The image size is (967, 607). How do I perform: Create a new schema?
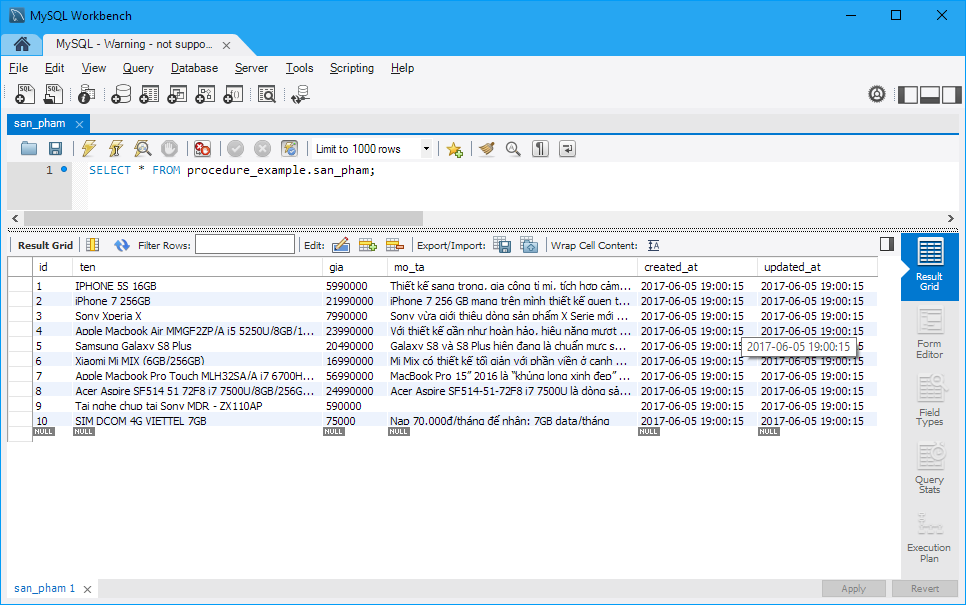pyautogui.click(x=121, y=94)
